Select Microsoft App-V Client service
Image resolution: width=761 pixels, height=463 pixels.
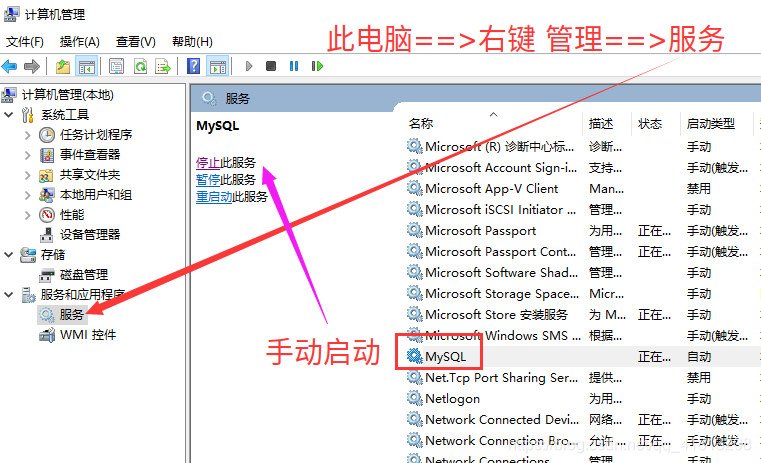[x=582, y=189]
